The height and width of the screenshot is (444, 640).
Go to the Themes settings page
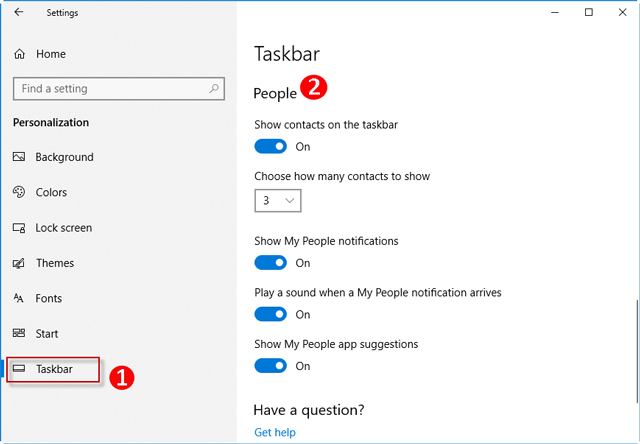point(54,263)
